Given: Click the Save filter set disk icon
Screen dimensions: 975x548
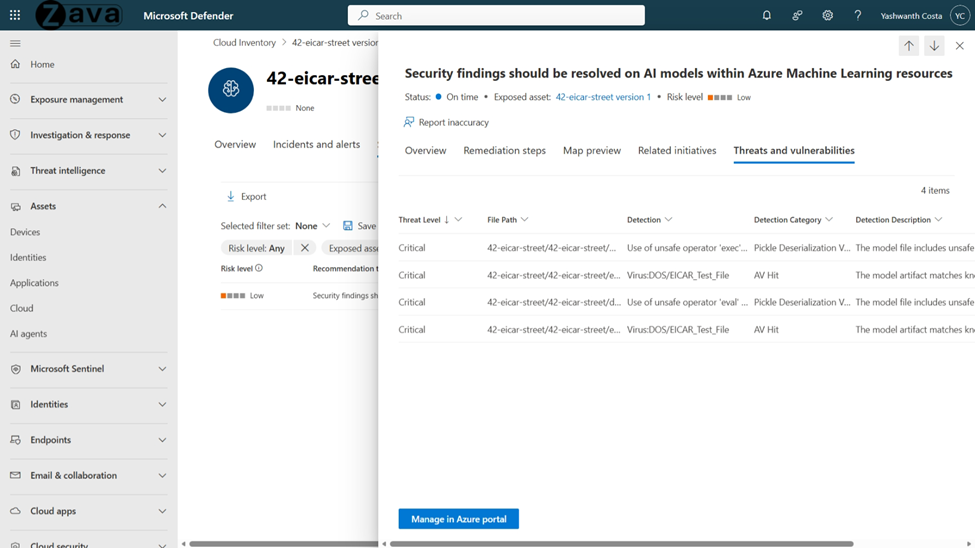Looking at the screenshot, I should point(348,226).
